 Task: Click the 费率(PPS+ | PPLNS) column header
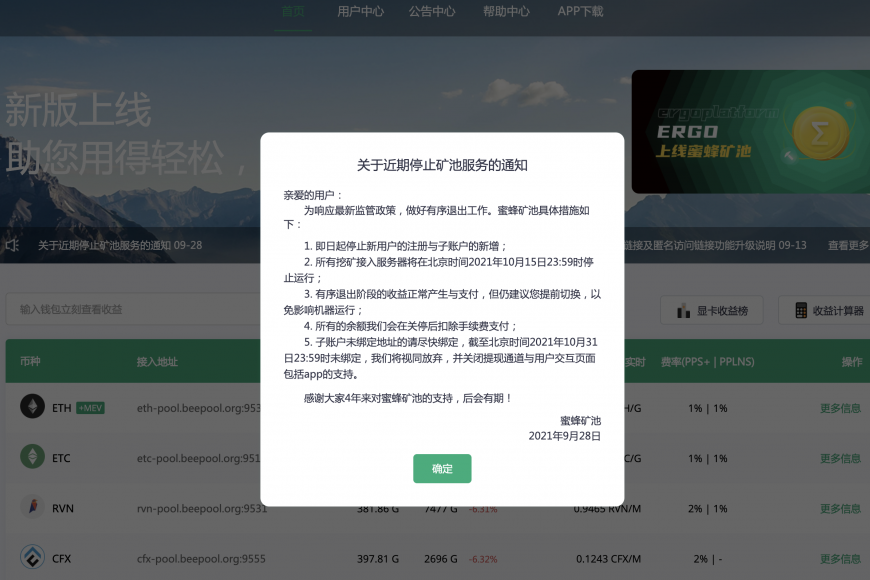pos(707,362)
